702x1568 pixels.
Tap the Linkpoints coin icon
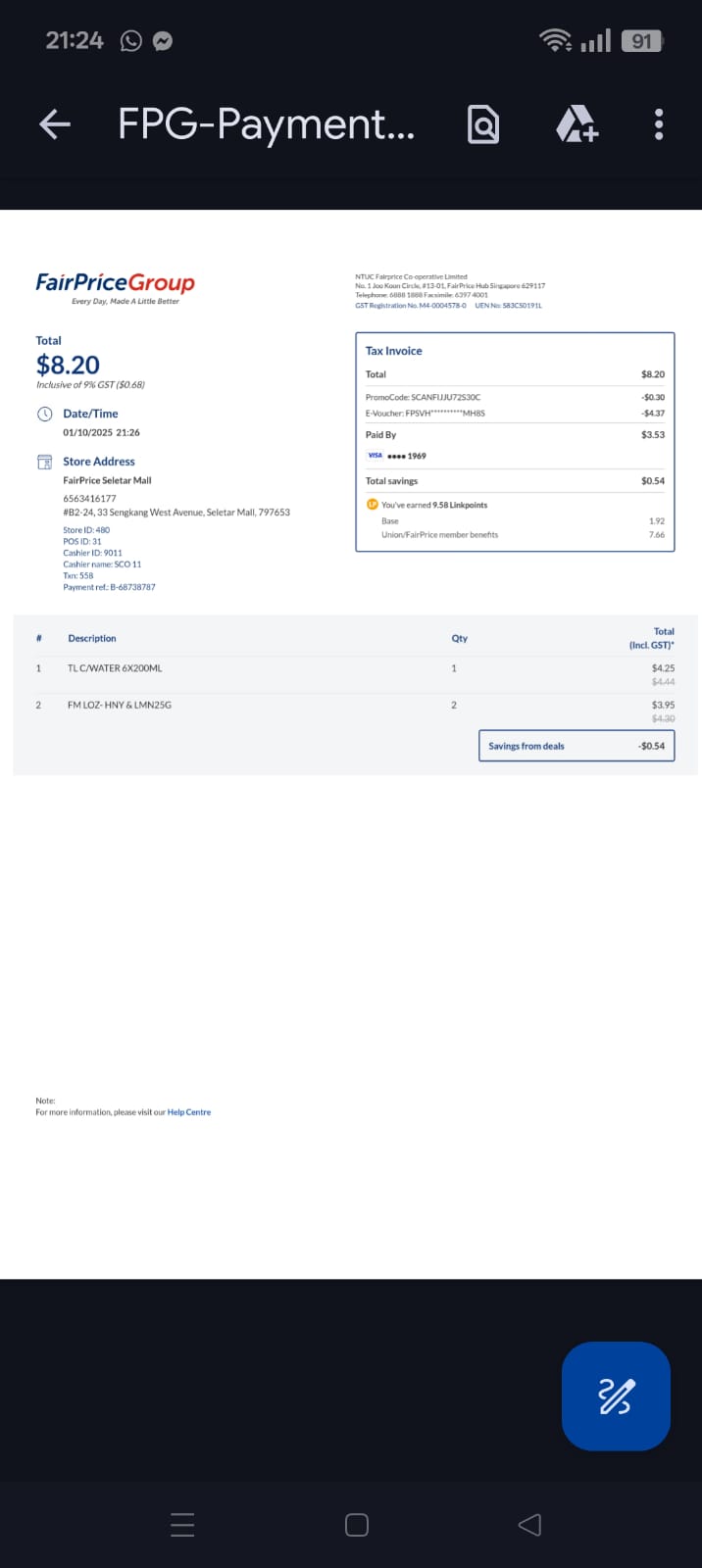tap(372, 505)
